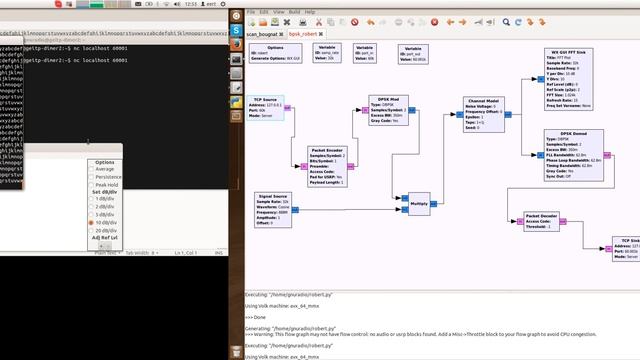The width and height of the screenshot is (640, 360).
Task: Select the 20 dB/div radio button
Action: pos(91,231)
